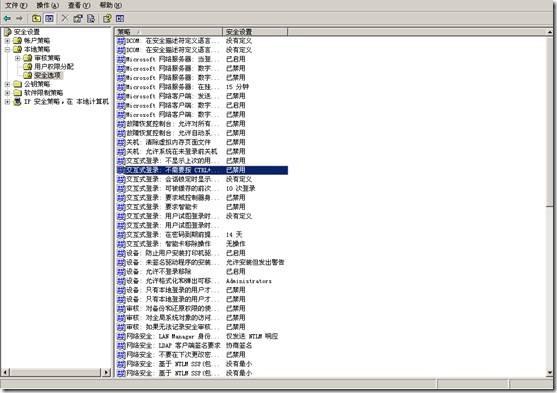Click the Forward arrow toolbar icon
Viewport: 557px width, 393px height.
[20, 18]
